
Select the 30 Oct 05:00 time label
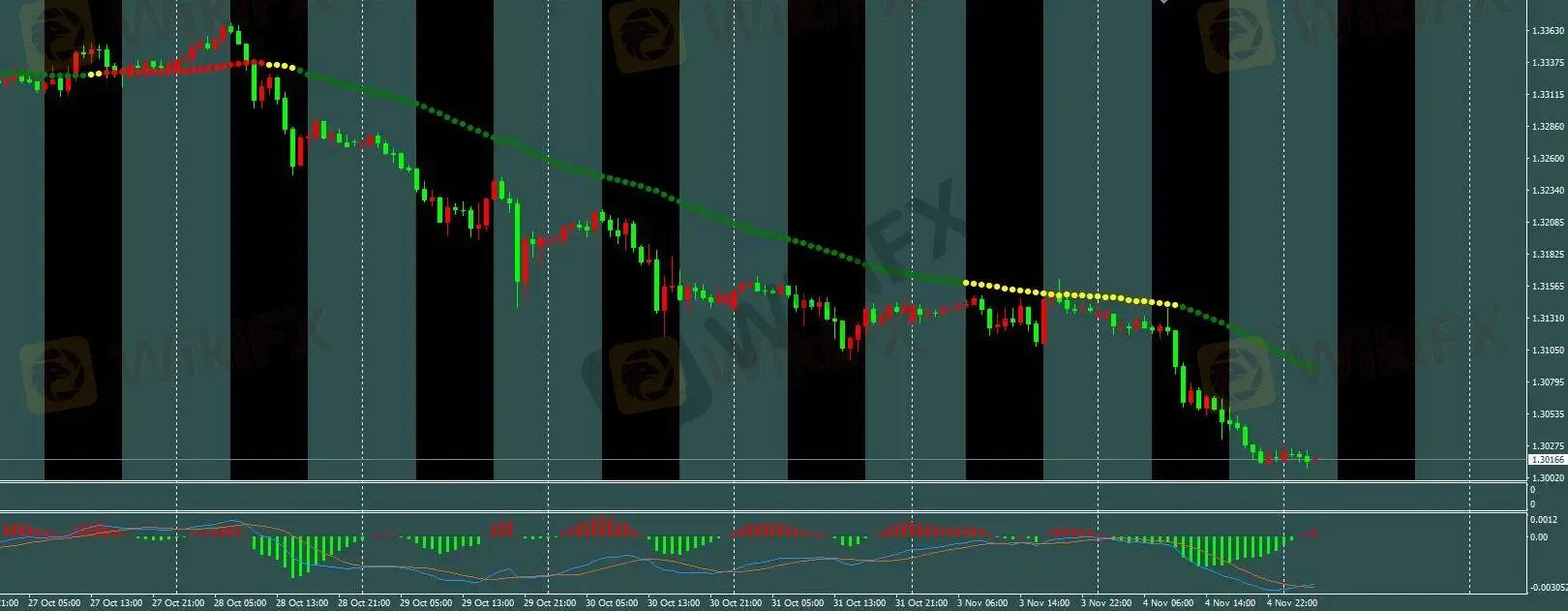click(612, 603)
